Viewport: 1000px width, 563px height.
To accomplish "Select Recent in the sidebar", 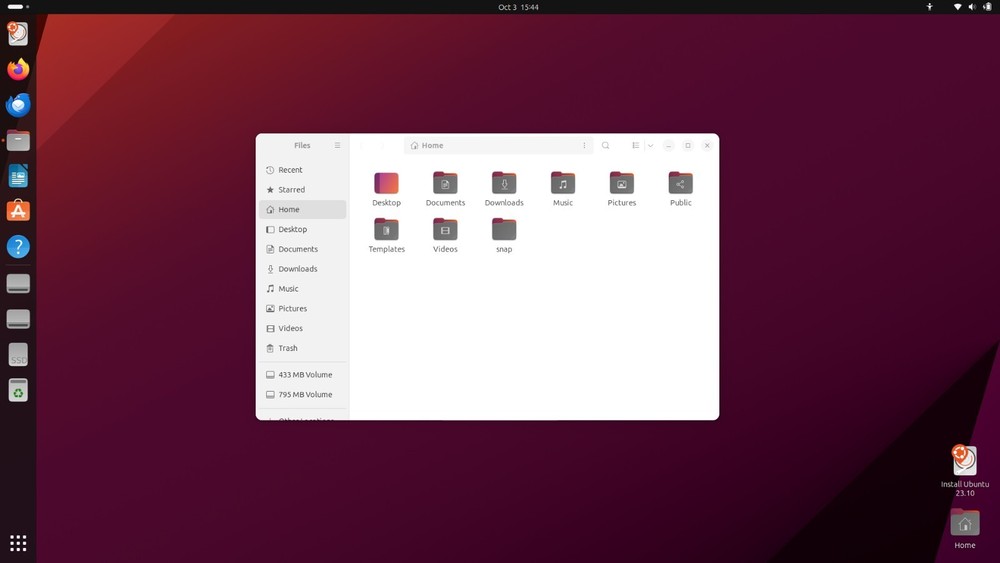I will (x=302, y=170).
